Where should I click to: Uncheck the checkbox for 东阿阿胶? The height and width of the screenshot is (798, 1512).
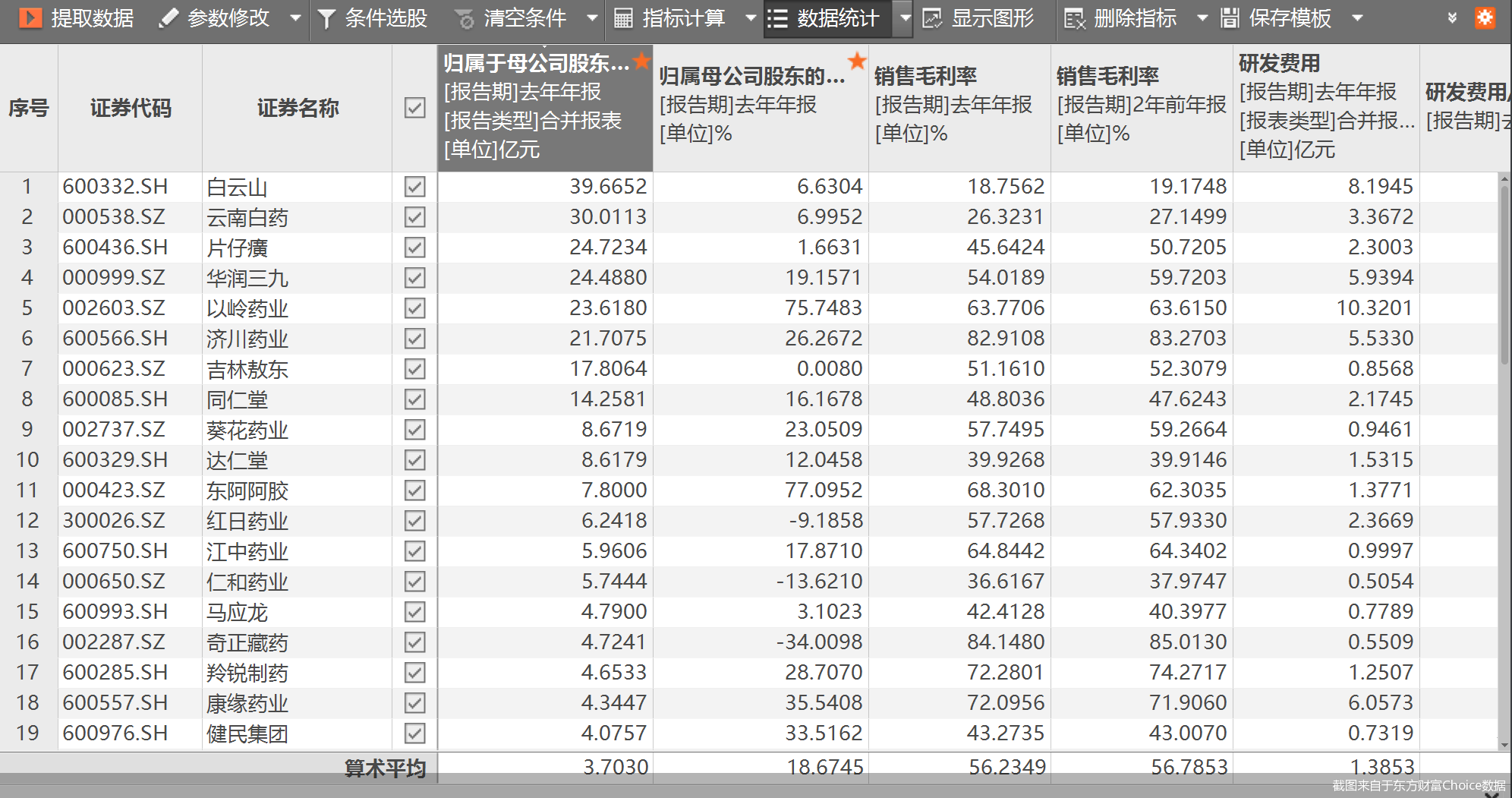pos(414,490)
